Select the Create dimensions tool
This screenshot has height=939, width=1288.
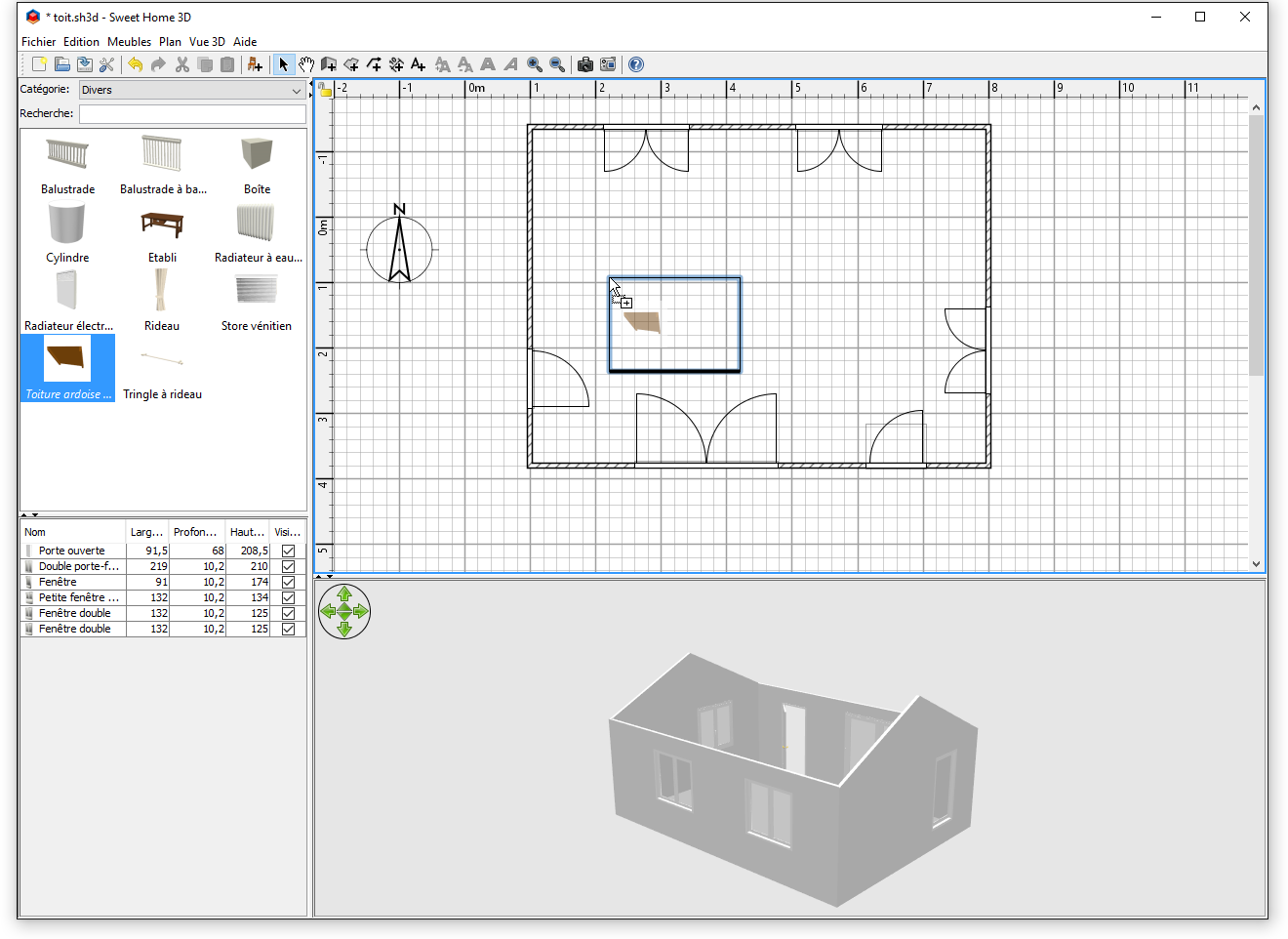click(396, 64)
